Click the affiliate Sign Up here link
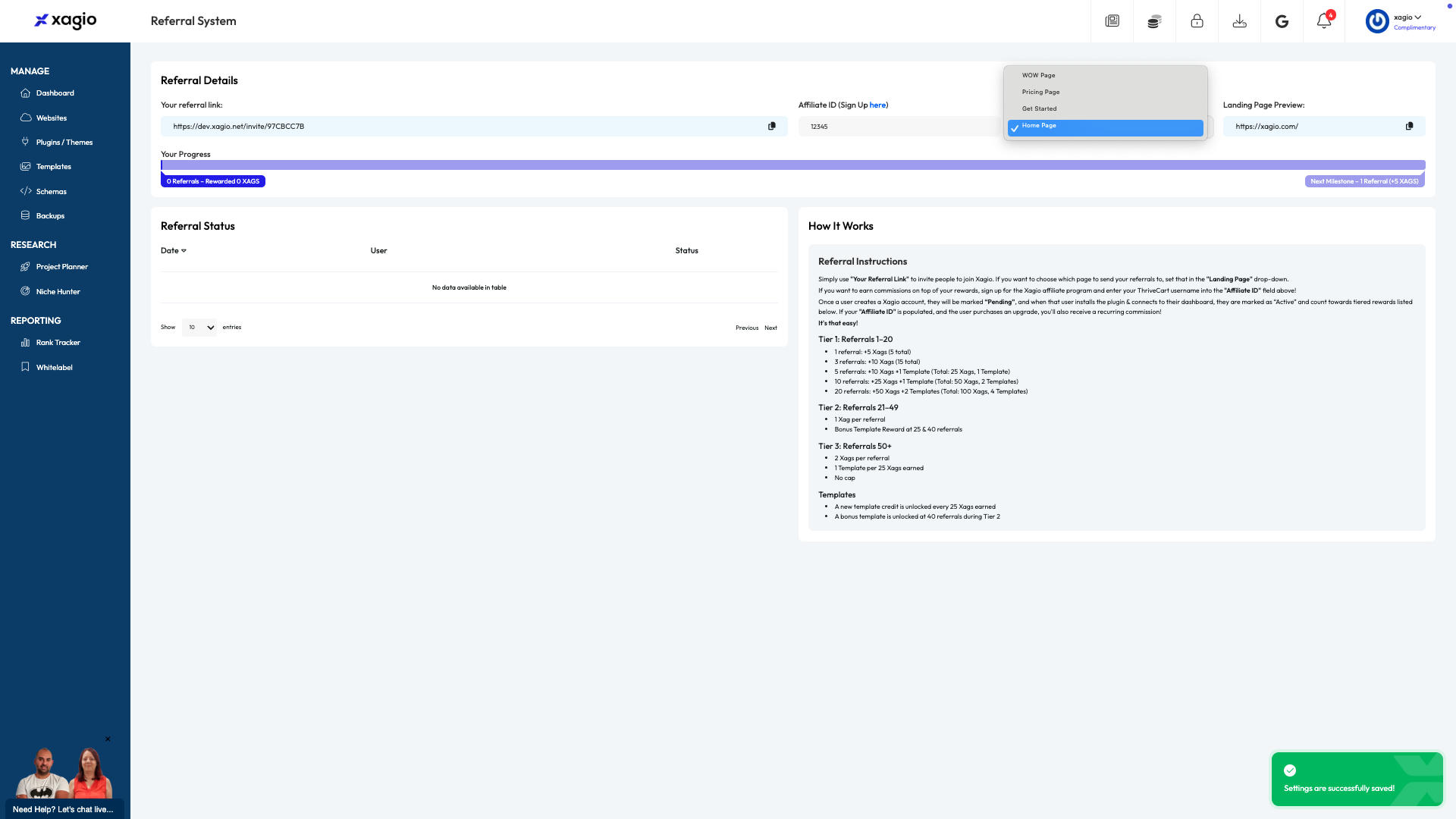The width and height of the screenshot is (1456, 819). coord(877,105)
